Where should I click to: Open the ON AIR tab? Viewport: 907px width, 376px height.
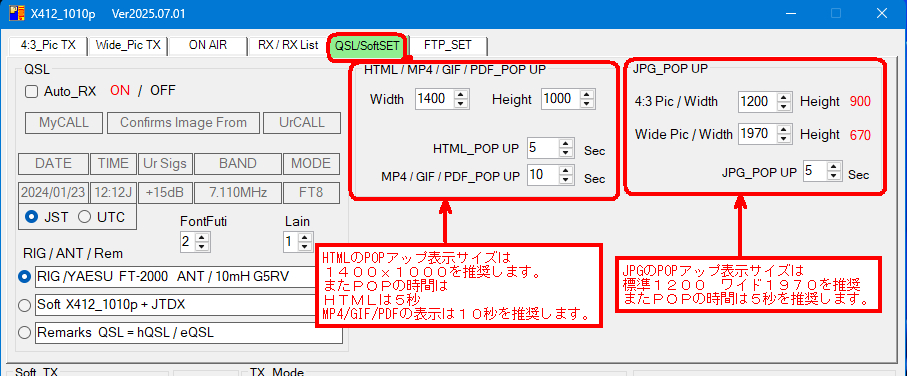point(208,45)
